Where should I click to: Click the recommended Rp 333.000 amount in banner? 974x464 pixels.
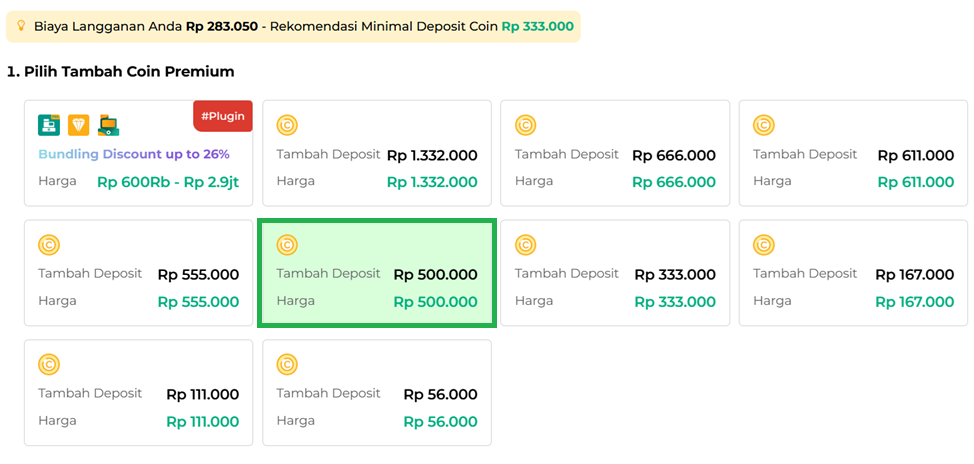coord(537,26)
